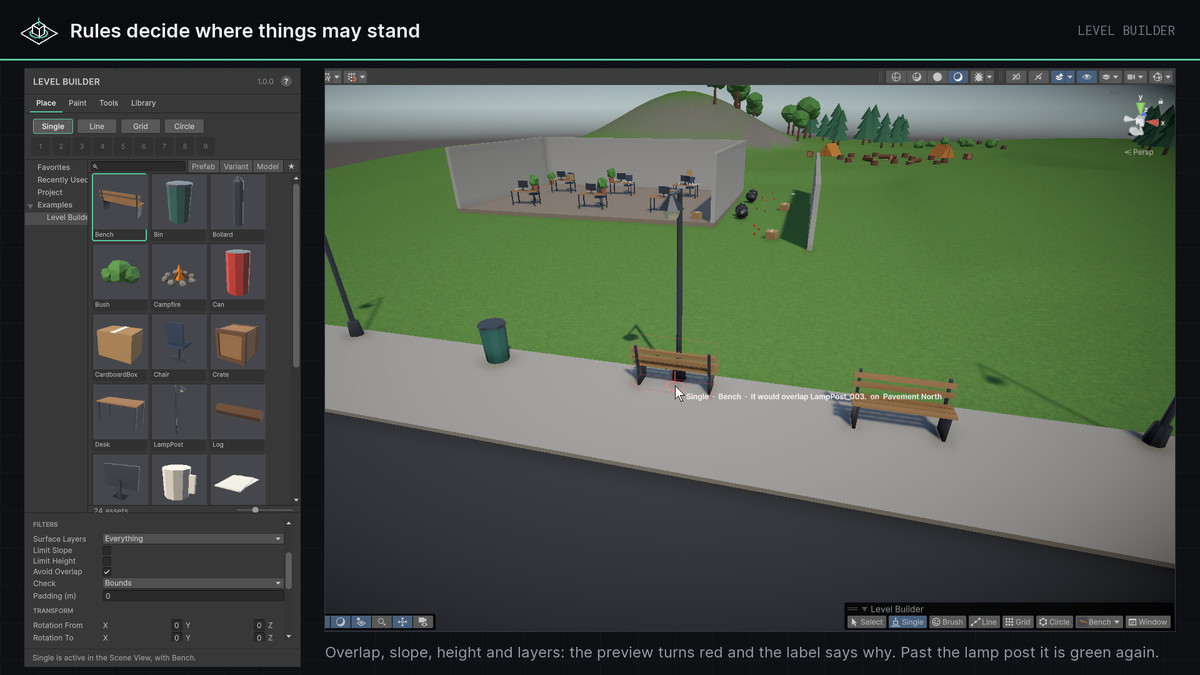Toggle scene visibility eye icon

pos(1087,76)
